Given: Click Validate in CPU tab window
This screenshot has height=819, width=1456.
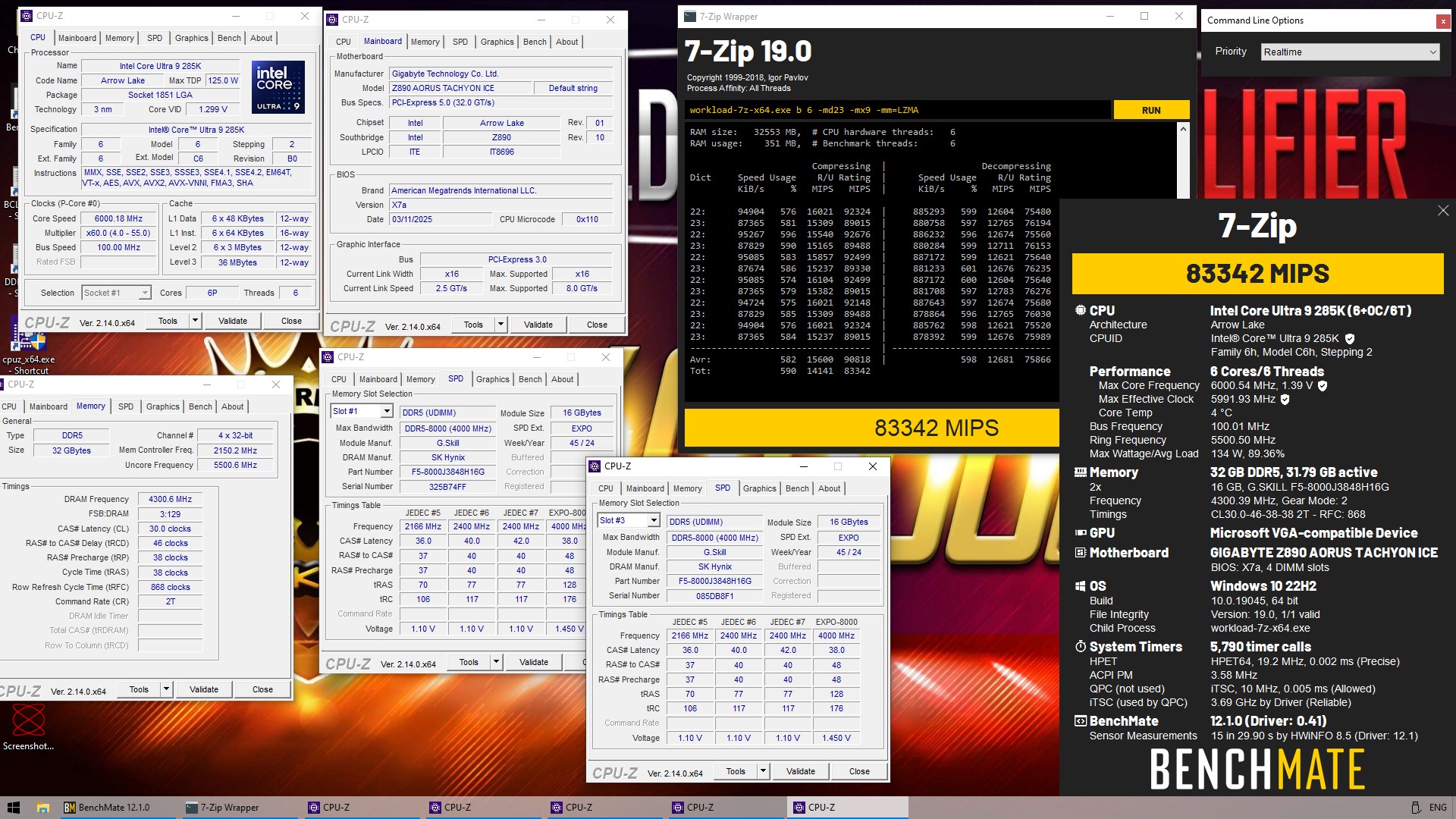Looking at the screenshot, I should (233, 321).
